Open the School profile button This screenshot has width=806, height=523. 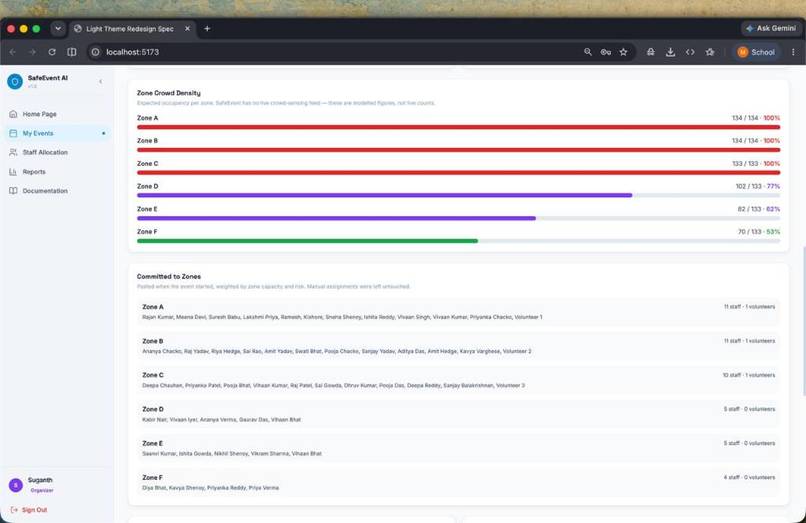(756, 52)
